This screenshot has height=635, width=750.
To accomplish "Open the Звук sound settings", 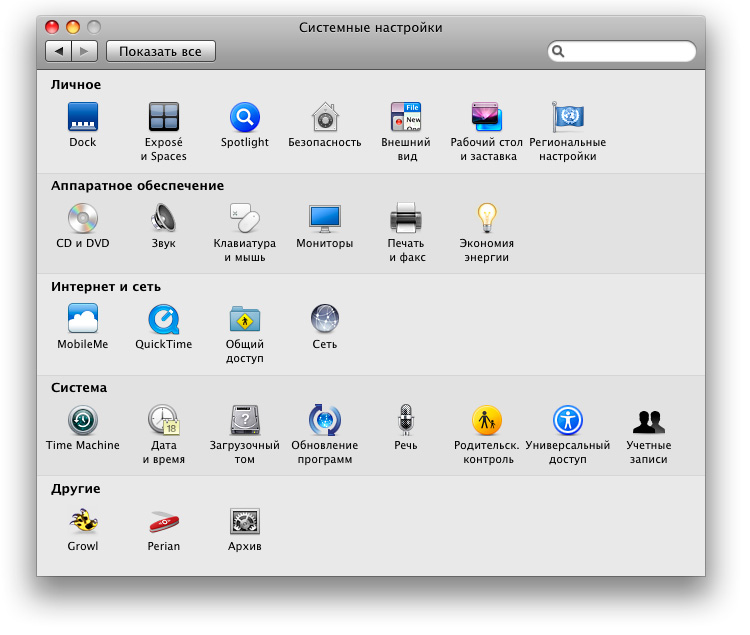I will 164,219.
